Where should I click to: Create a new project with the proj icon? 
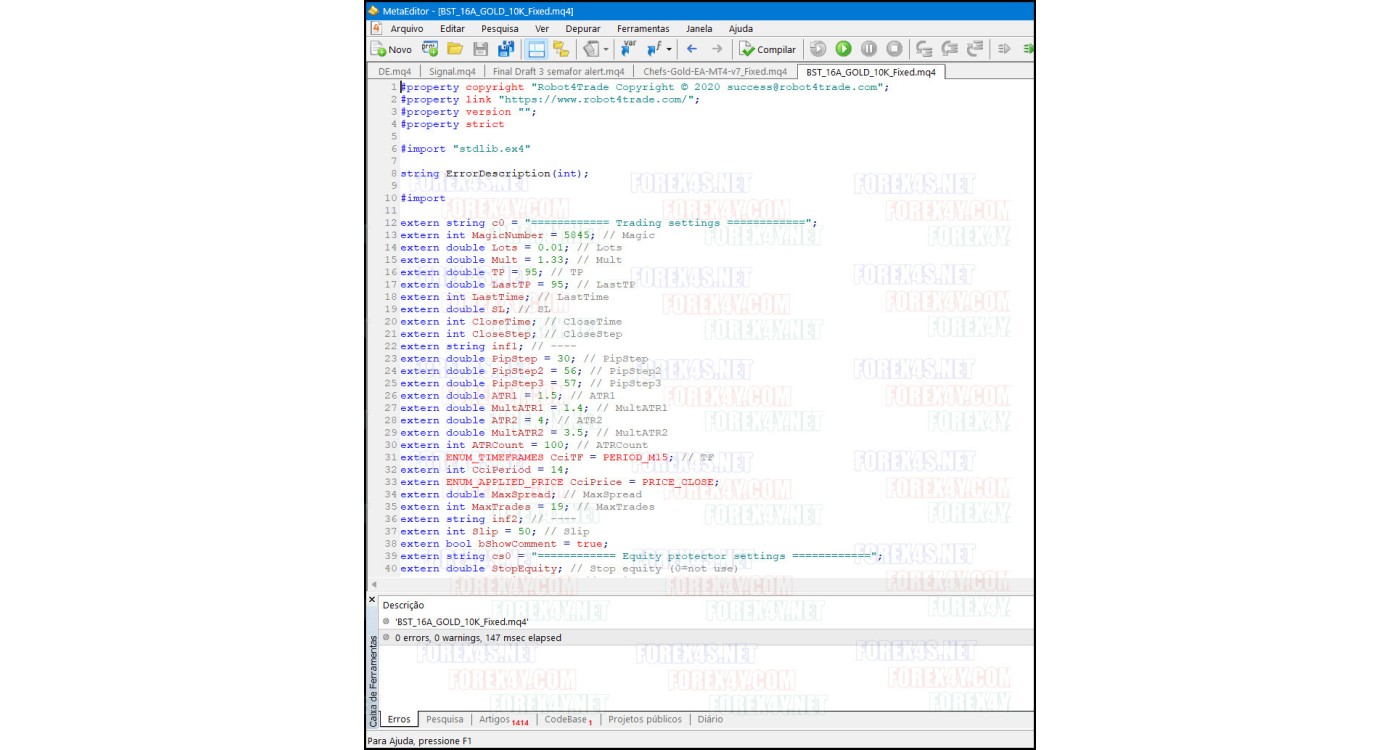[430, 49]
